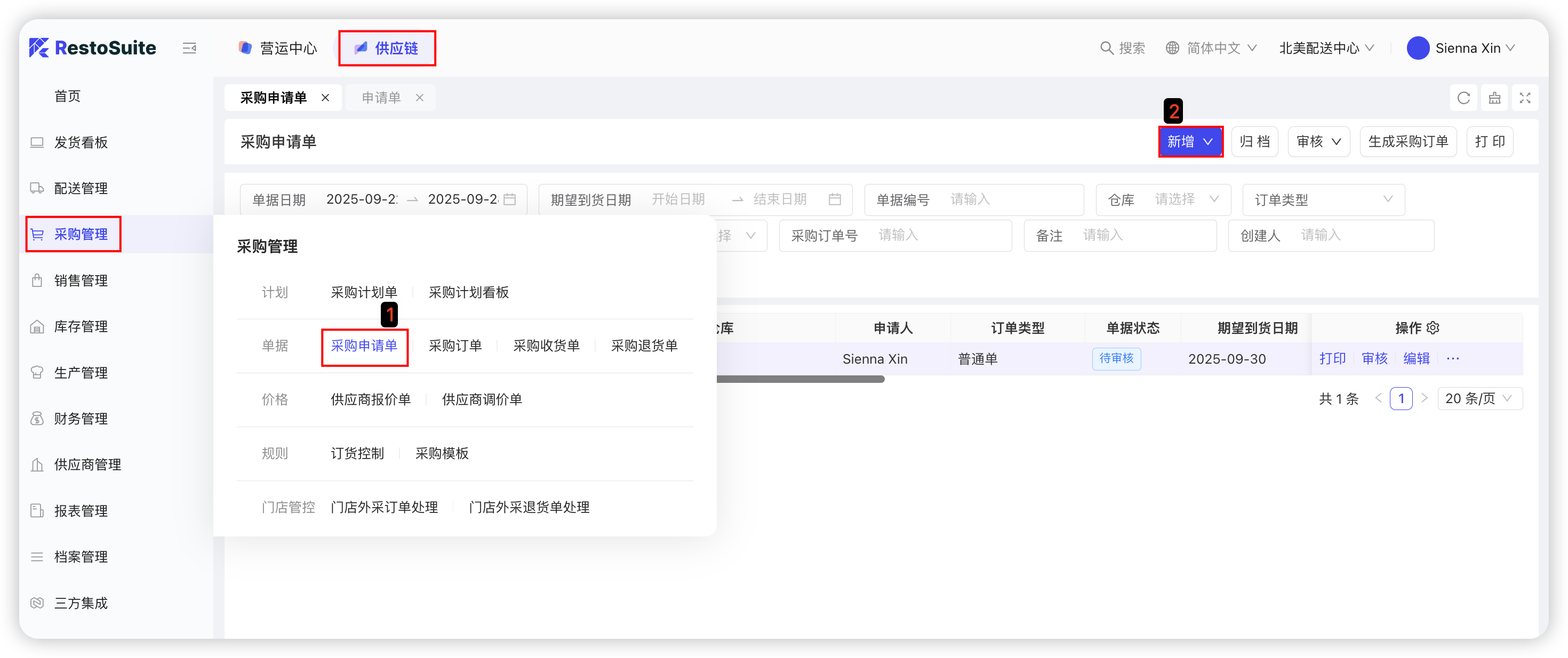Switch to 营运中心 top tab
The height and width of the screenshot is (658, 1568).
279,48
